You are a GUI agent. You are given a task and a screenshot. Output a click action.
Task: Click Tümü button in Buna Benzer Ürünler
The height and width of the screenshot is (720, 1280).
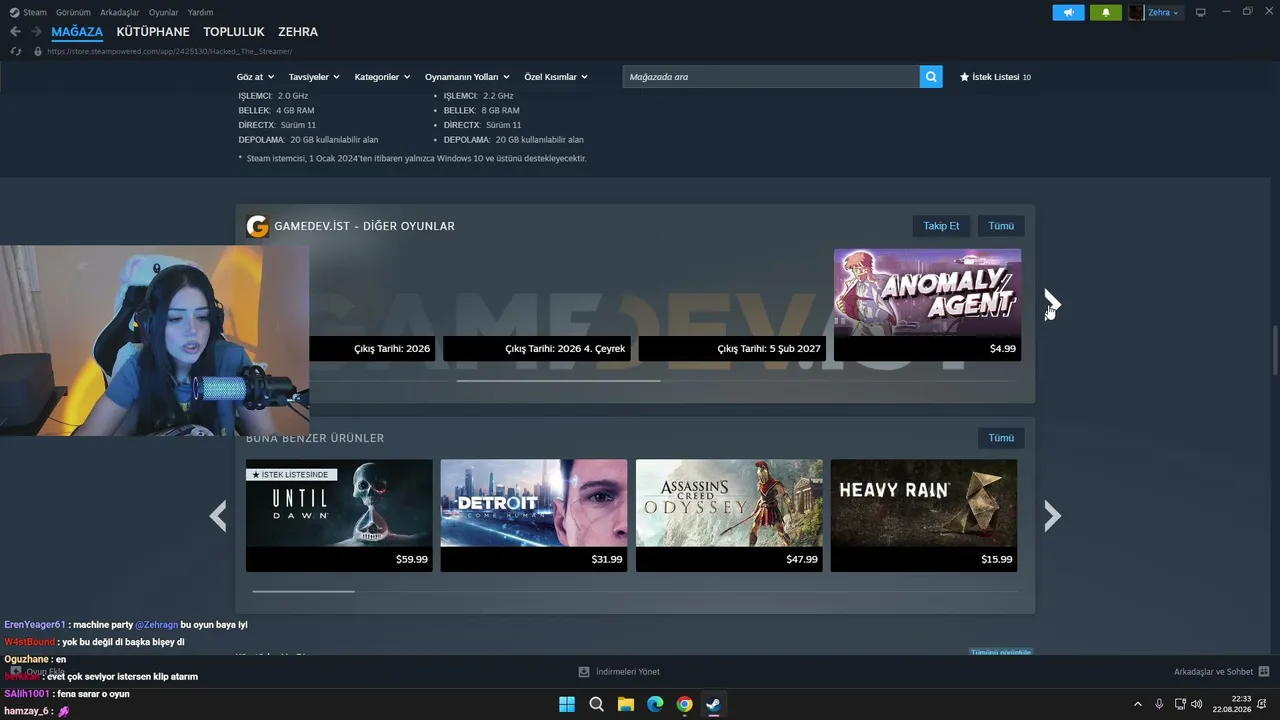pyautogui.click(x=1001, y=438)
